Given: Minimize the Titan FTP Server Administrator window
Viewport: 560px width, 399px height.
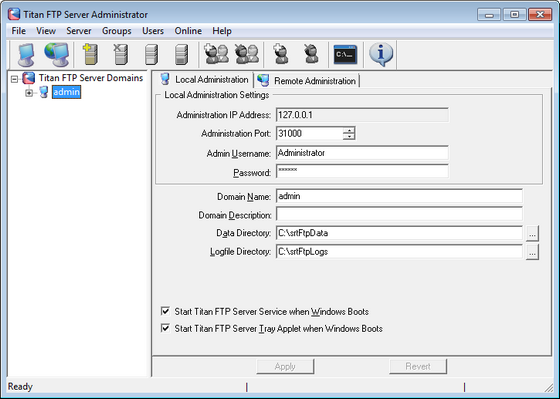Looking at the screenshot, I should [489, 15].
